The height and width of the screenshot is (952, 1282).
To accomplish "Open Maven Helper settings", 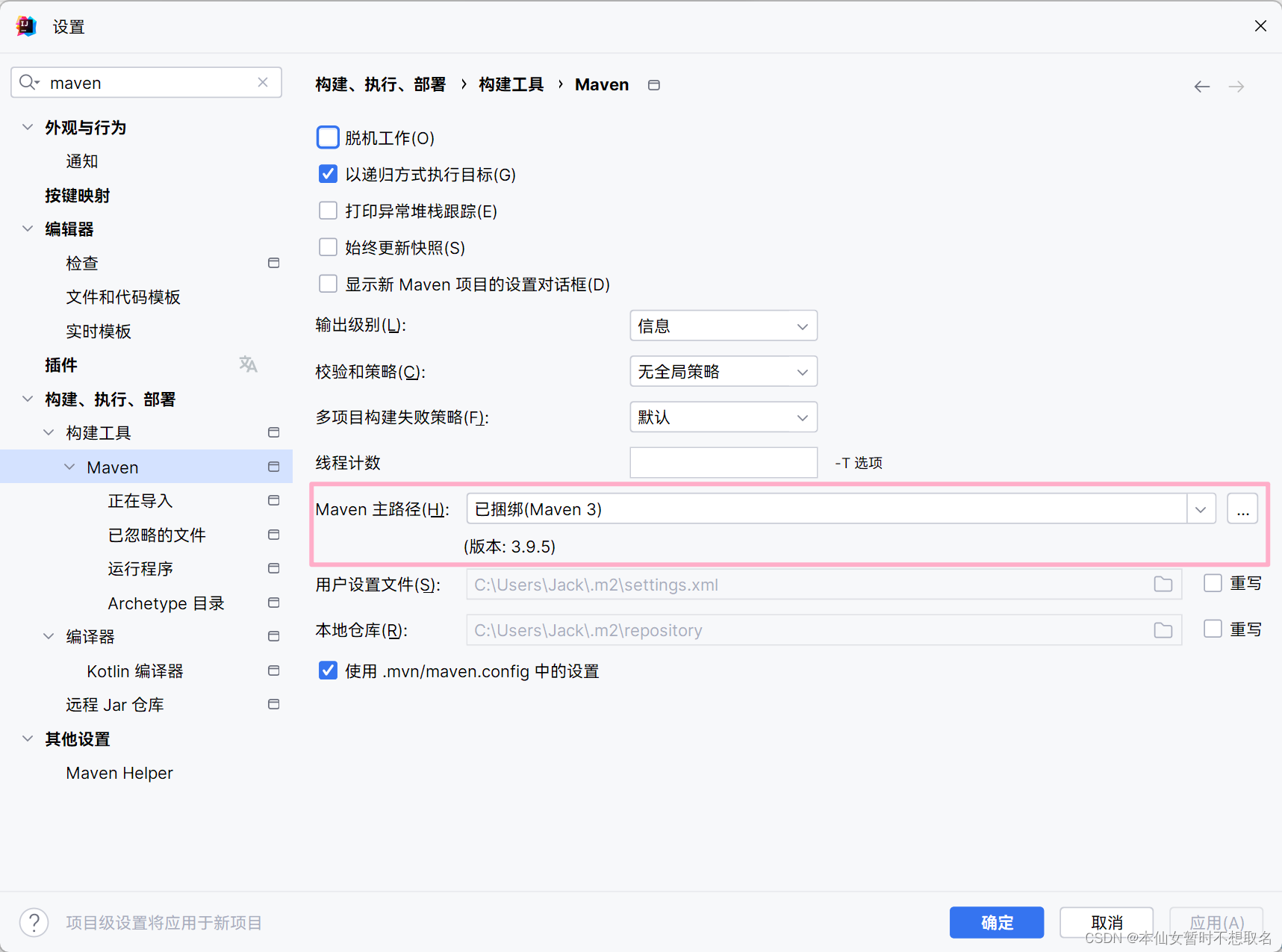I will click(119, 773).
